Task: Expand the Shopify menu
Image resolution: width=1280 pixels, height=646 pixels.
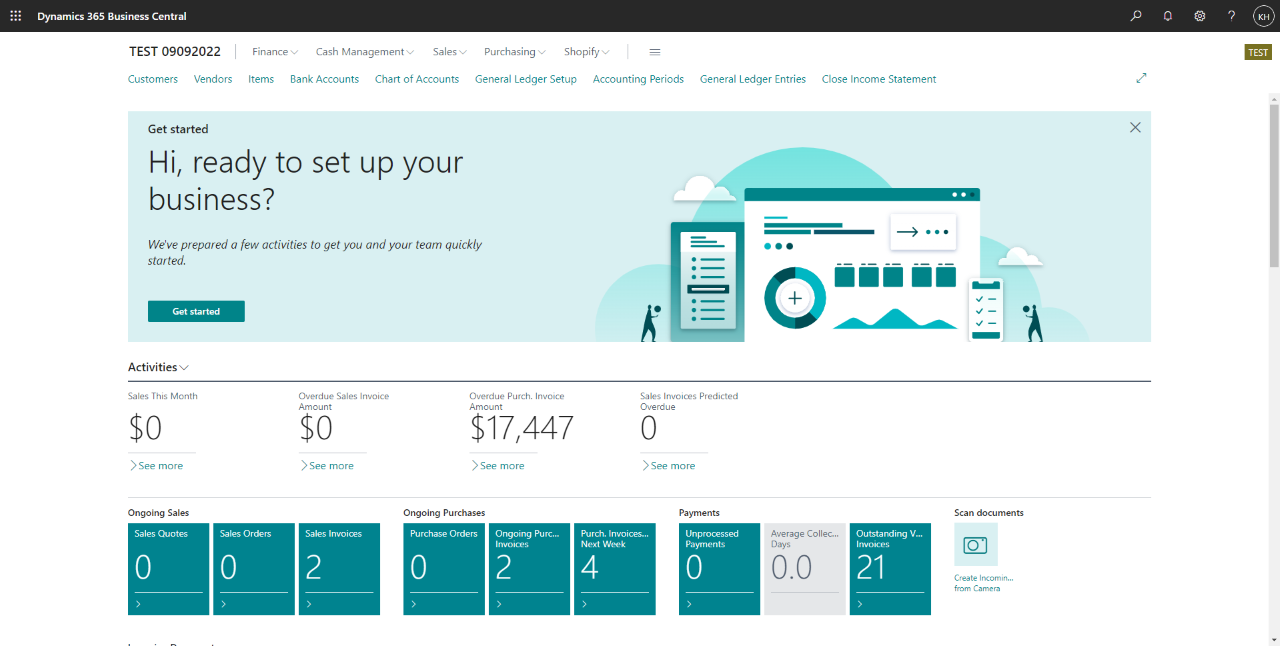Action: pyautogui.click(x=587, y=52)
